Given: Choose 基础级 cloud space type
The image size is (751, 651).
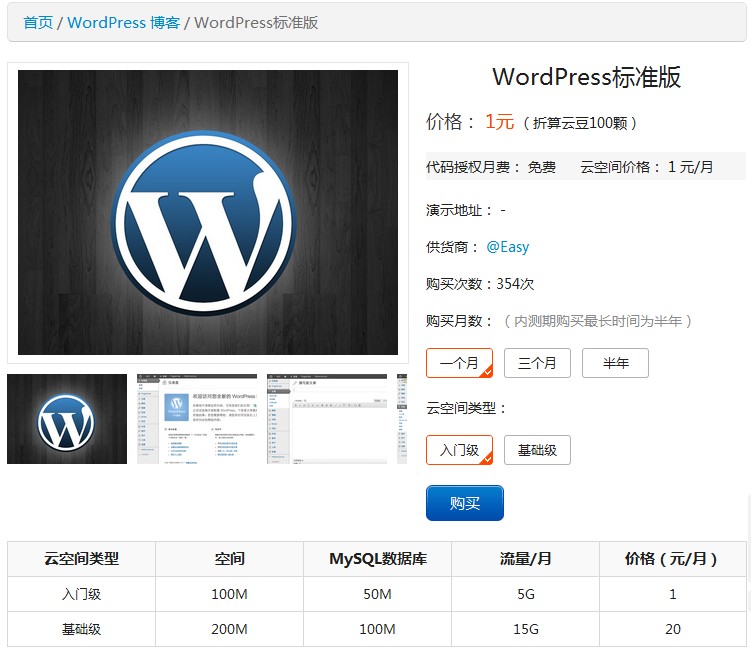Looking at the screenshot, I should coord(537,450).
